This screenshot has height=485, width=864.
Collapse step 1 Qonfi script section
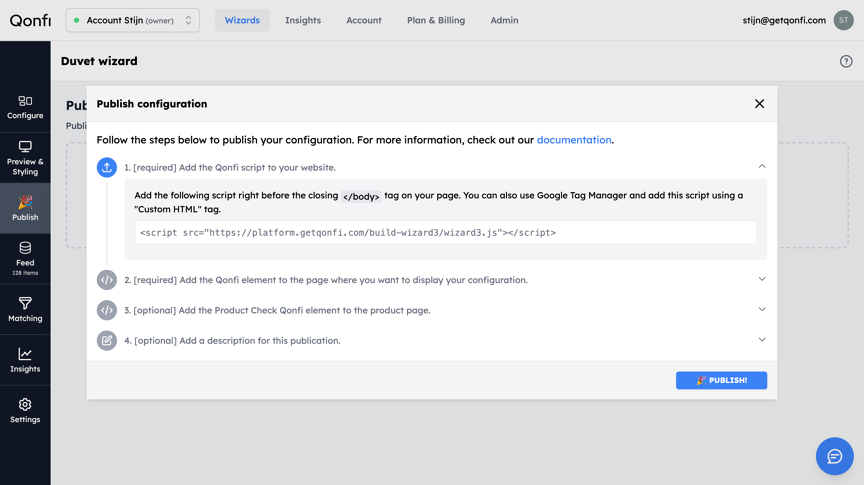coord(762,166)
